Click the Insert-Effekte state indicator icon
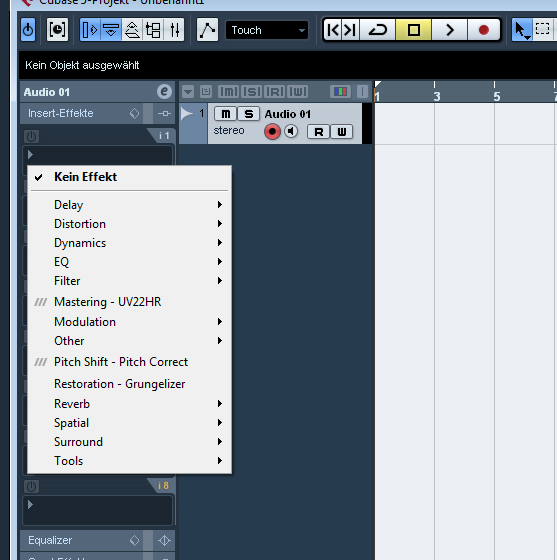Image resolution: width=557 pixels, height=560 pixels. [x=164, y=114]
